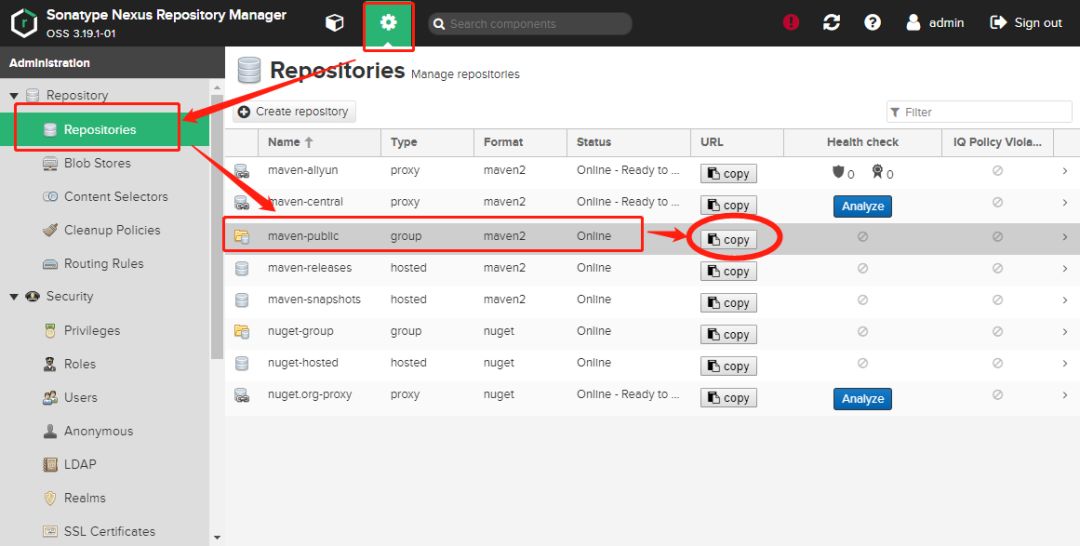Open Realms settings
Screen dimensions: 1080x546
click(x=84, y=498)
